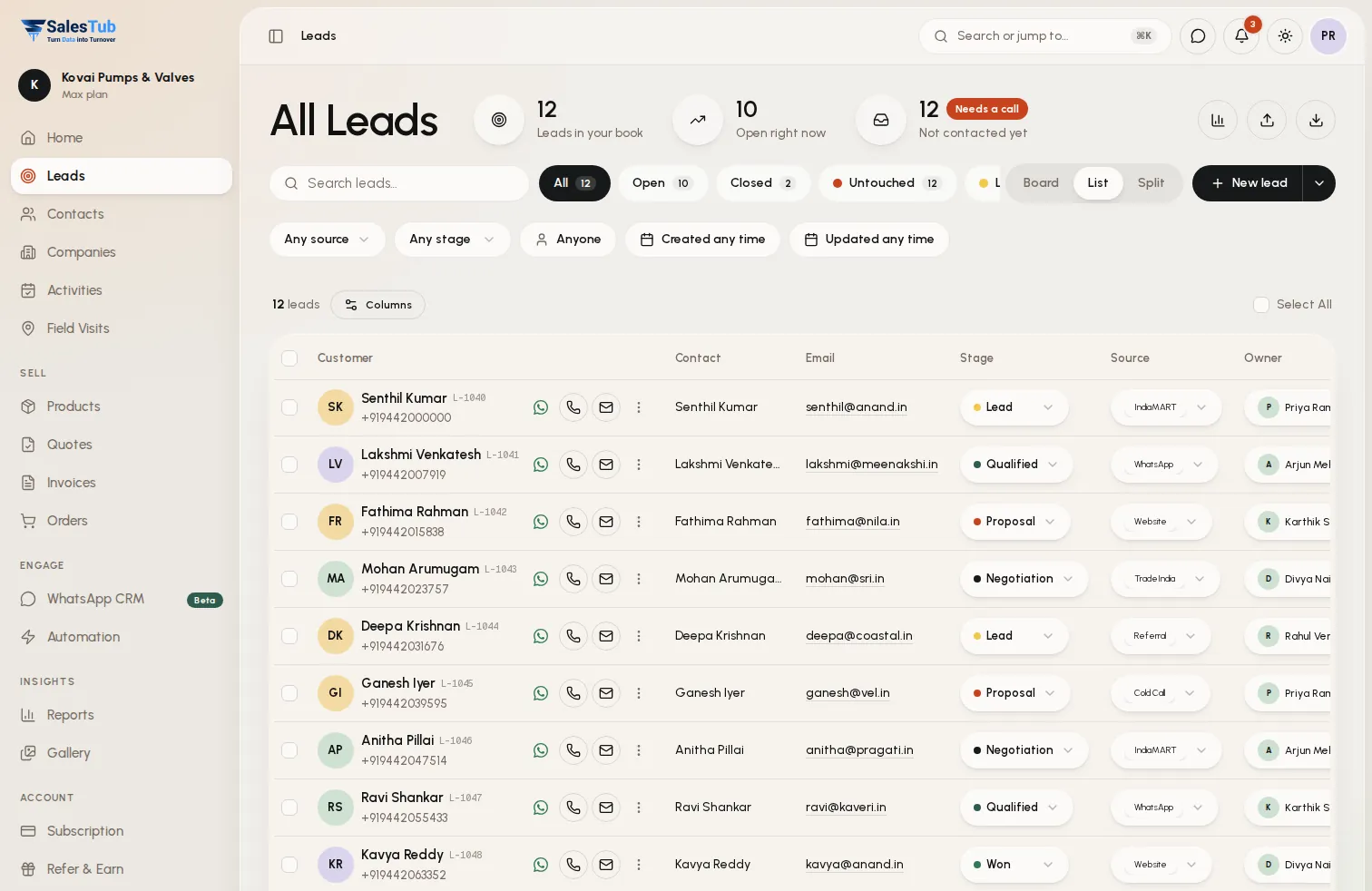
Task: Expand the New lead arrow menu
Action: 1319,183
